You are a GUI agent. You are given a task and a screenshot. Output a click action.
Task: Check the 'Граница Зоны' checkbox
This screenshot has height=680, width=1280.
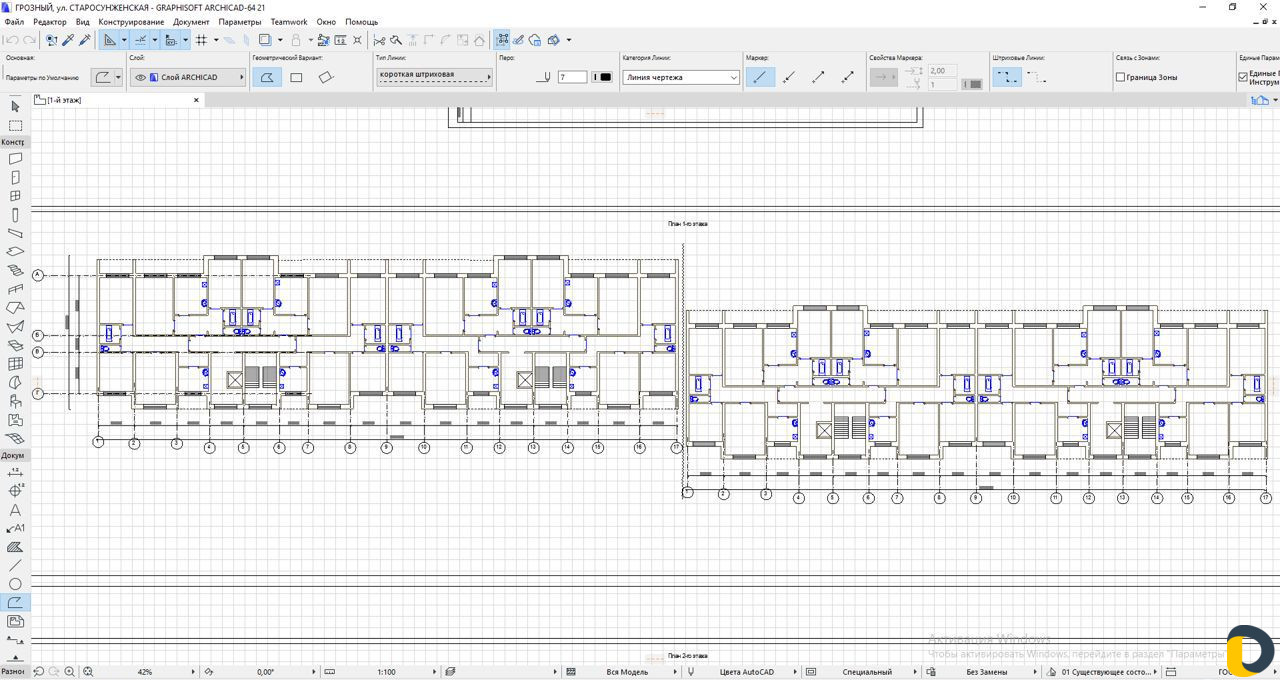pyautogui.click(x=1121, y=77)
